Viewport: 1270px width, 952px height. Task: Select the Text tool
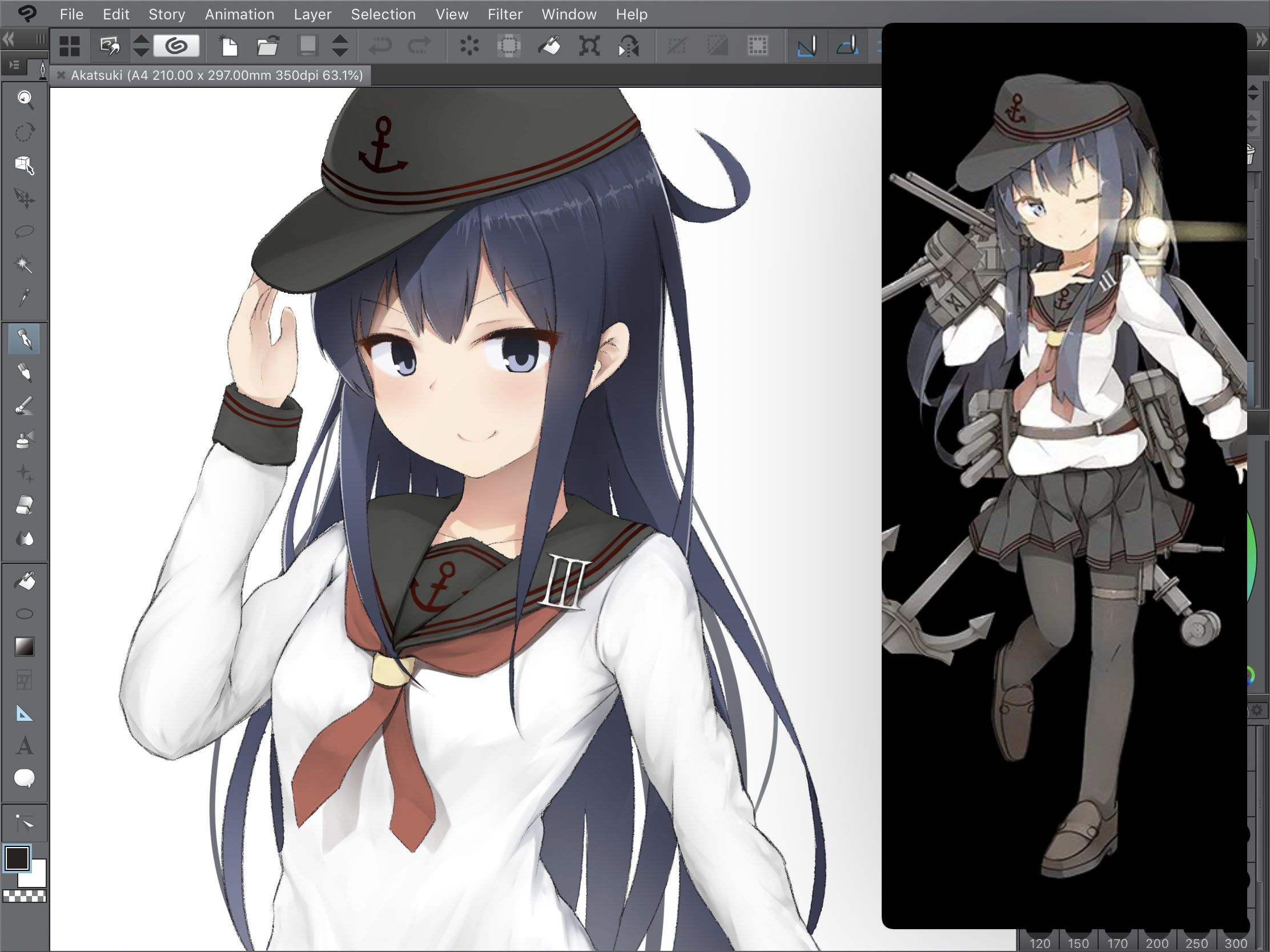tap(24, 746)
